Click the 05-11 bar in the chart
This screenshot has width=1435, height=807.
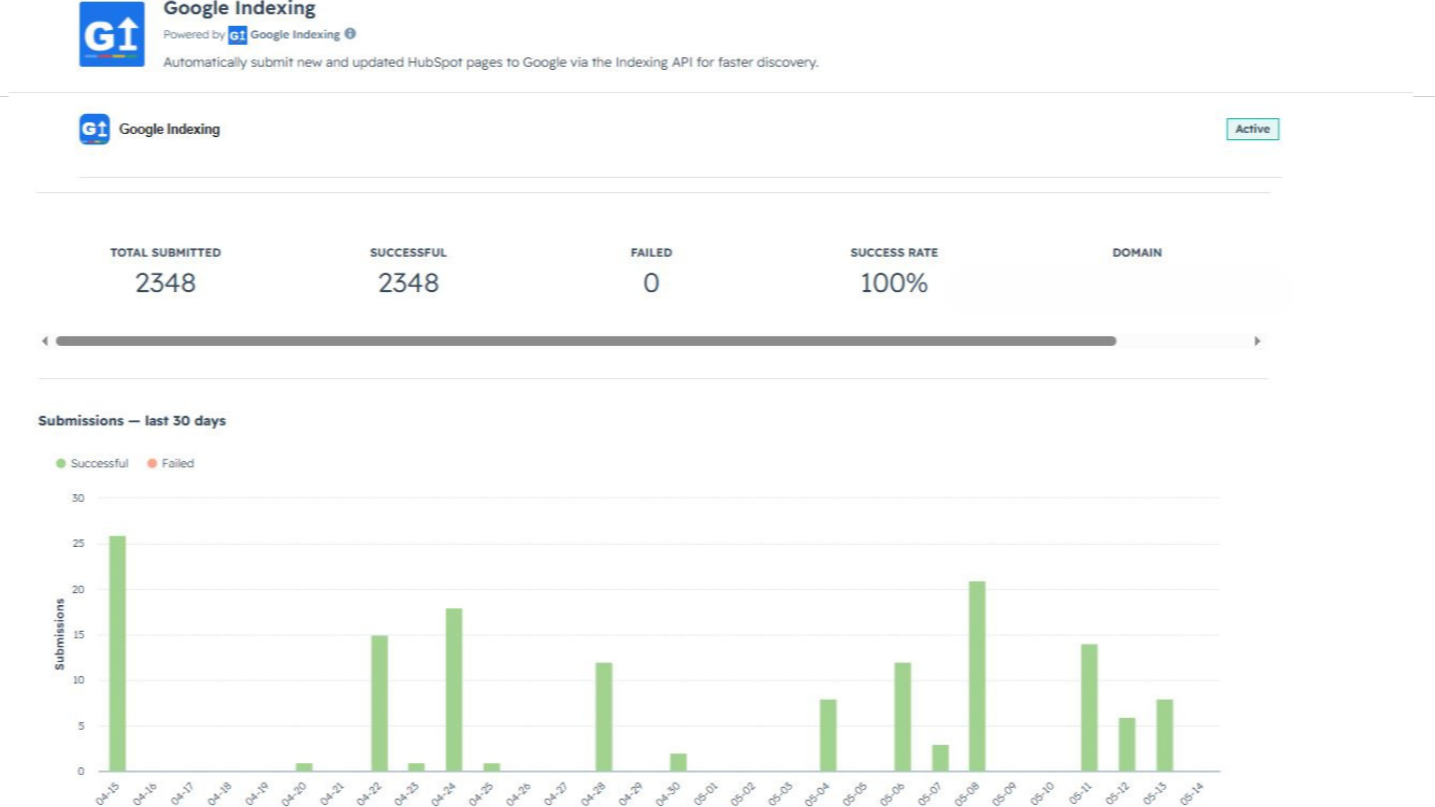(x=1089, y=707)
